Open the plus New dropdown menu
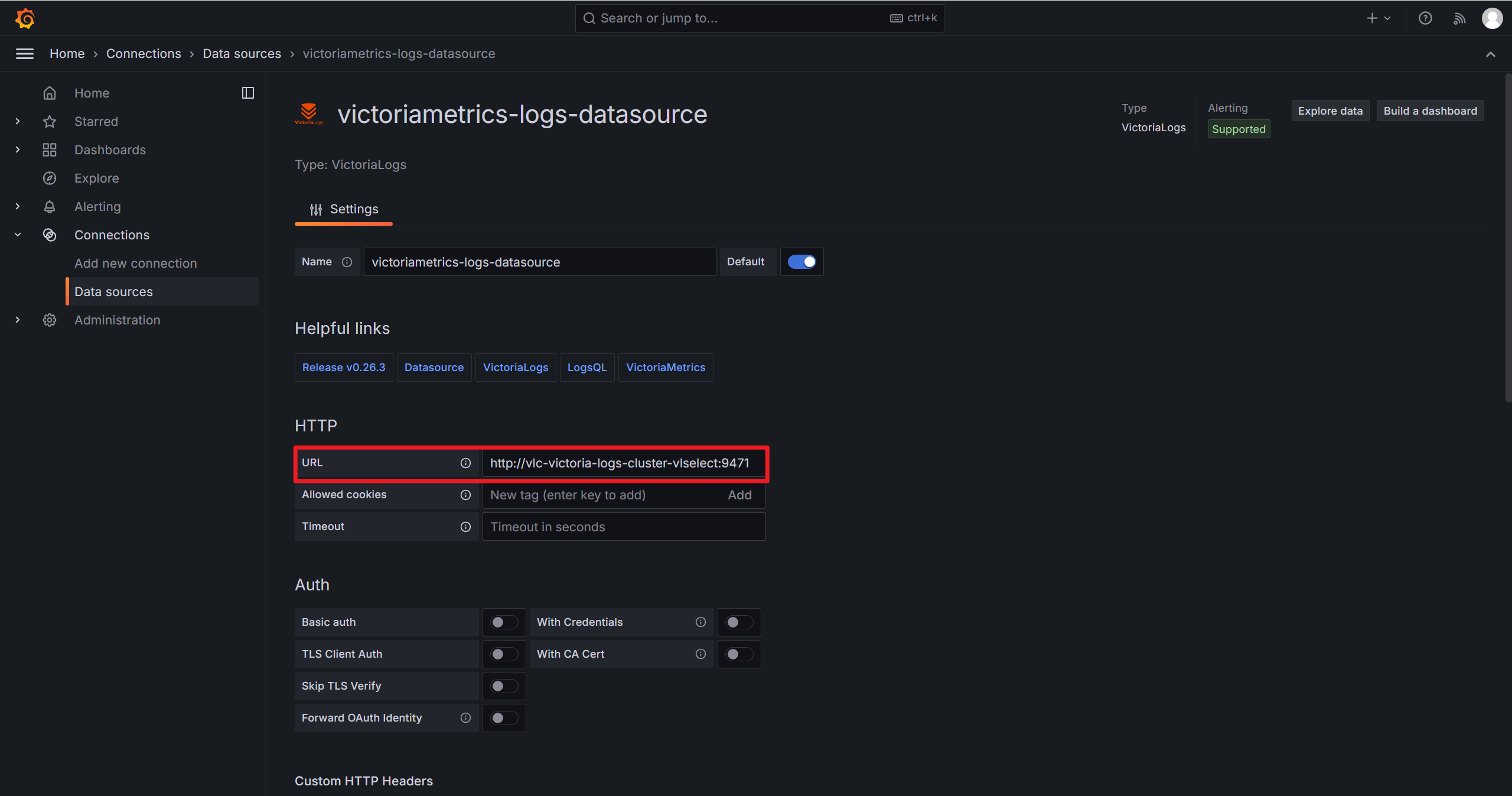The height and width of the screenshot is (796, 1512). [x=1379, y=18]
